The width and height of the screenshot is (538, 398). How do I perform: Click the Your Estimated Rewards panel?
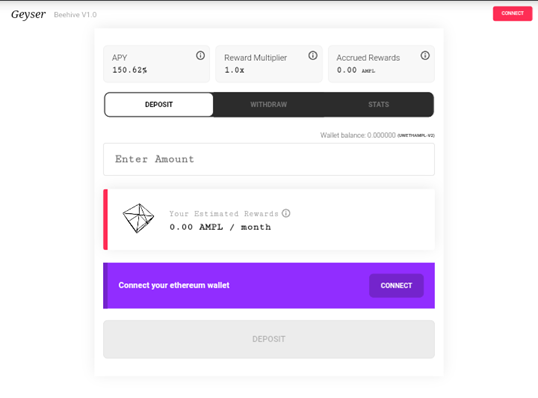pyautogui.click(x=269, y=219)
